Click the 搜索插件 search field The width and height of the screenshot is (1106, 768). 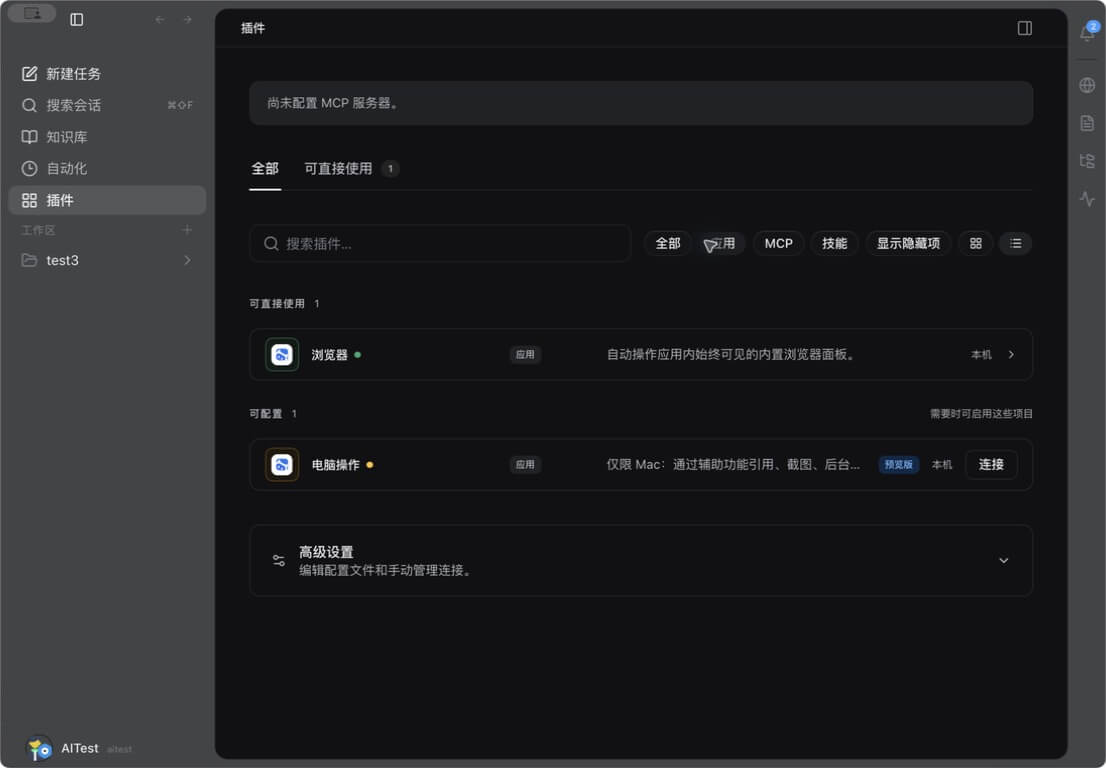click(440, 243)
